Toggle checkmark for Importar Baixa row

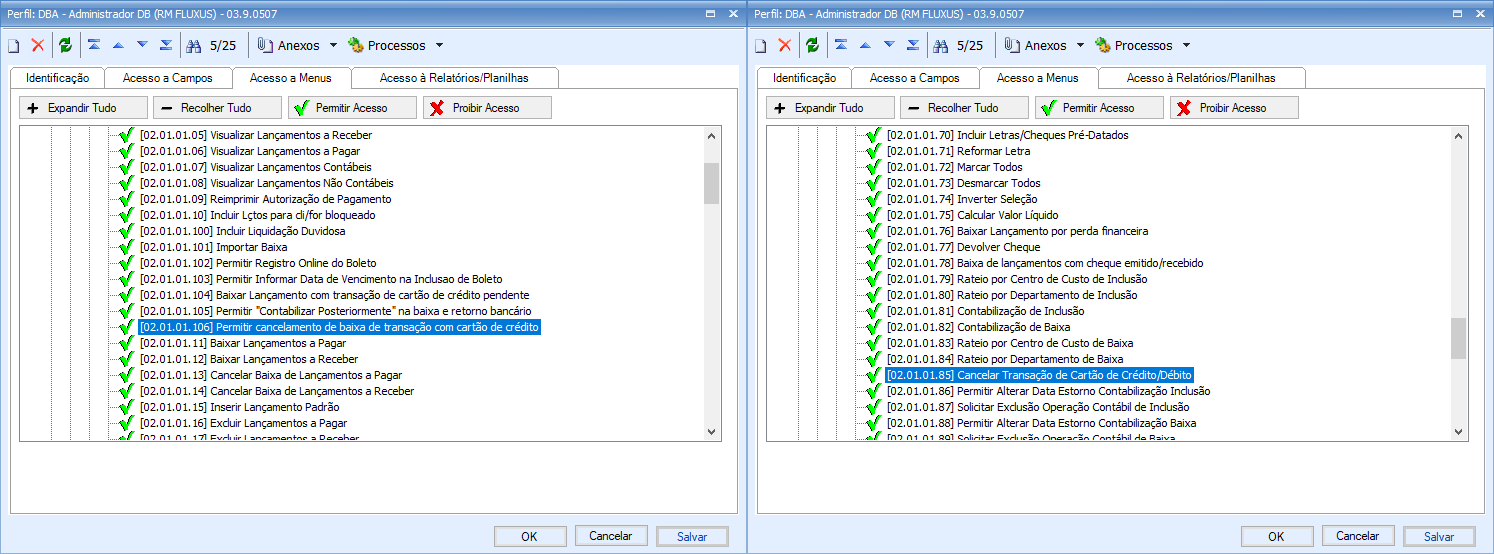click(x=126, y=247)
